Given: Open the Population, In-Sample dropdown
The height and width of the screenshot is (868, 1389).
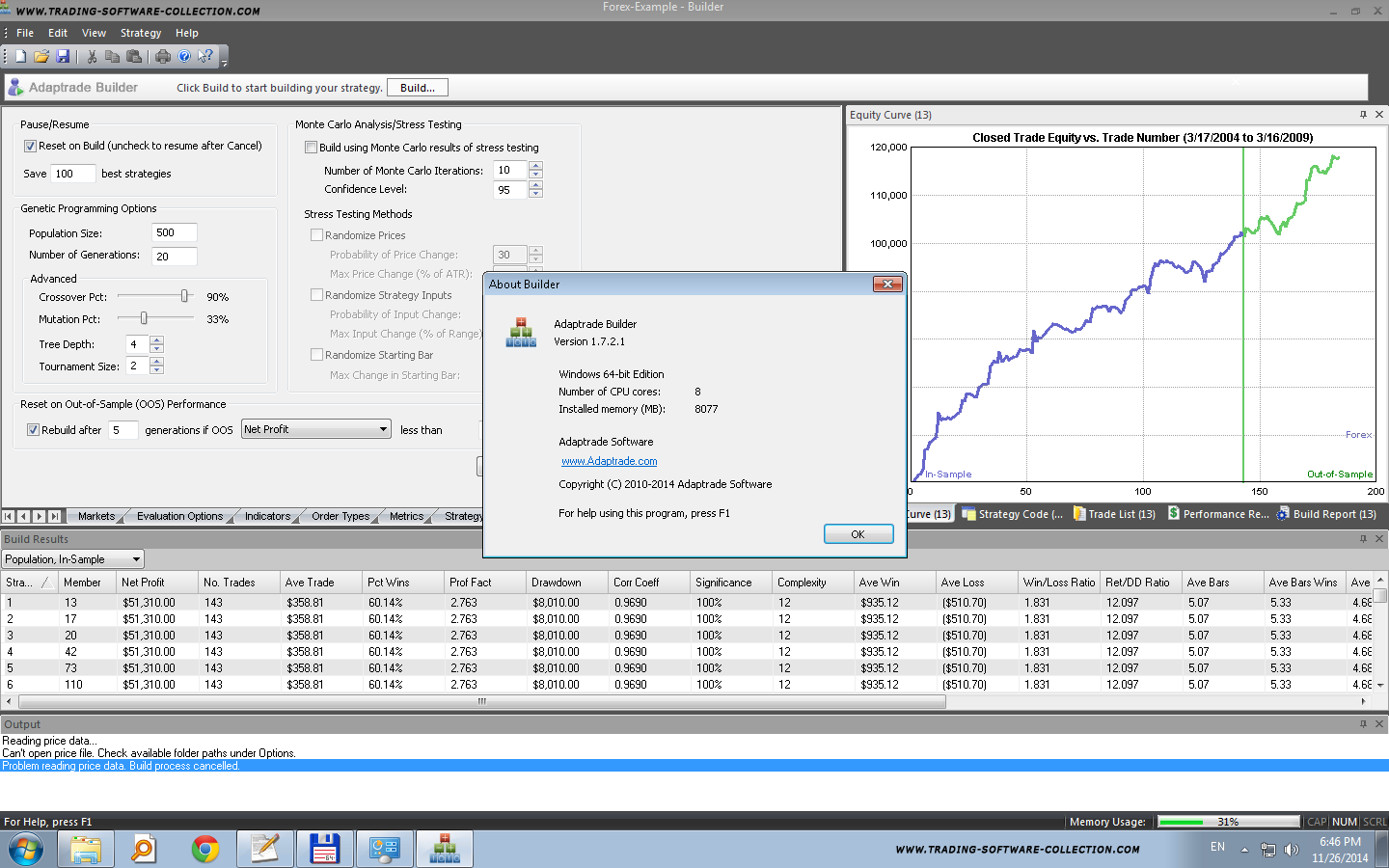Looking at the screenshot, I should (136, 559).
